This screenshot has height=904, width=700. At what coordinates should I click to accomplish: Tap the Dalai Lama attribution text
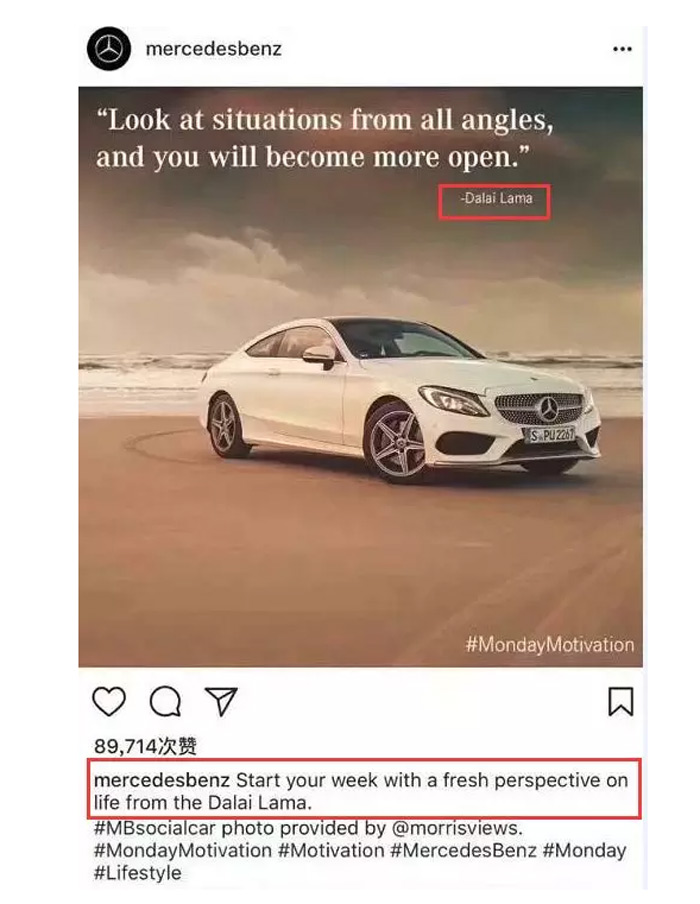pos(496,199)
